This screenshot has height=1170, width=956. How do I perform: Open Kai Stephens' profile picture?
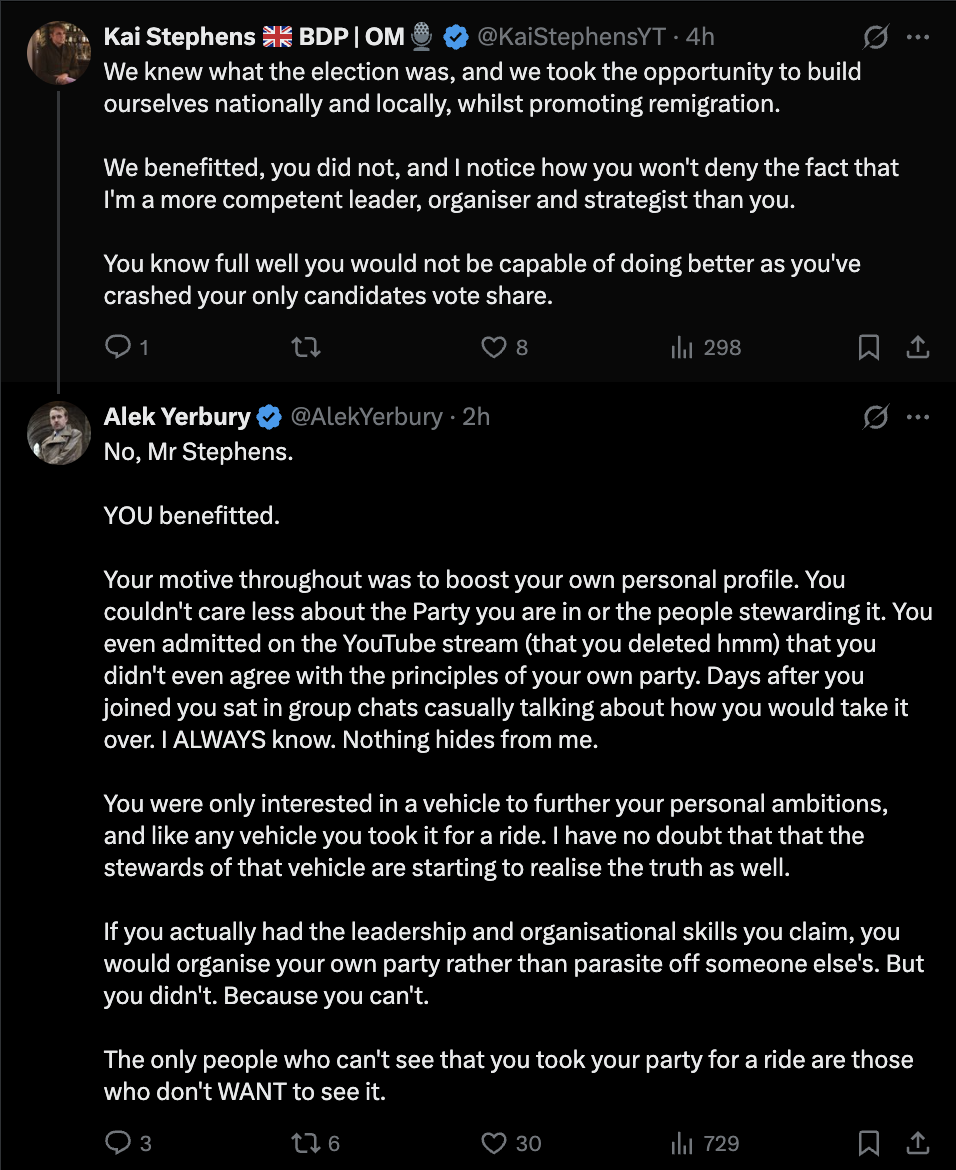click(x=59, y=53)
